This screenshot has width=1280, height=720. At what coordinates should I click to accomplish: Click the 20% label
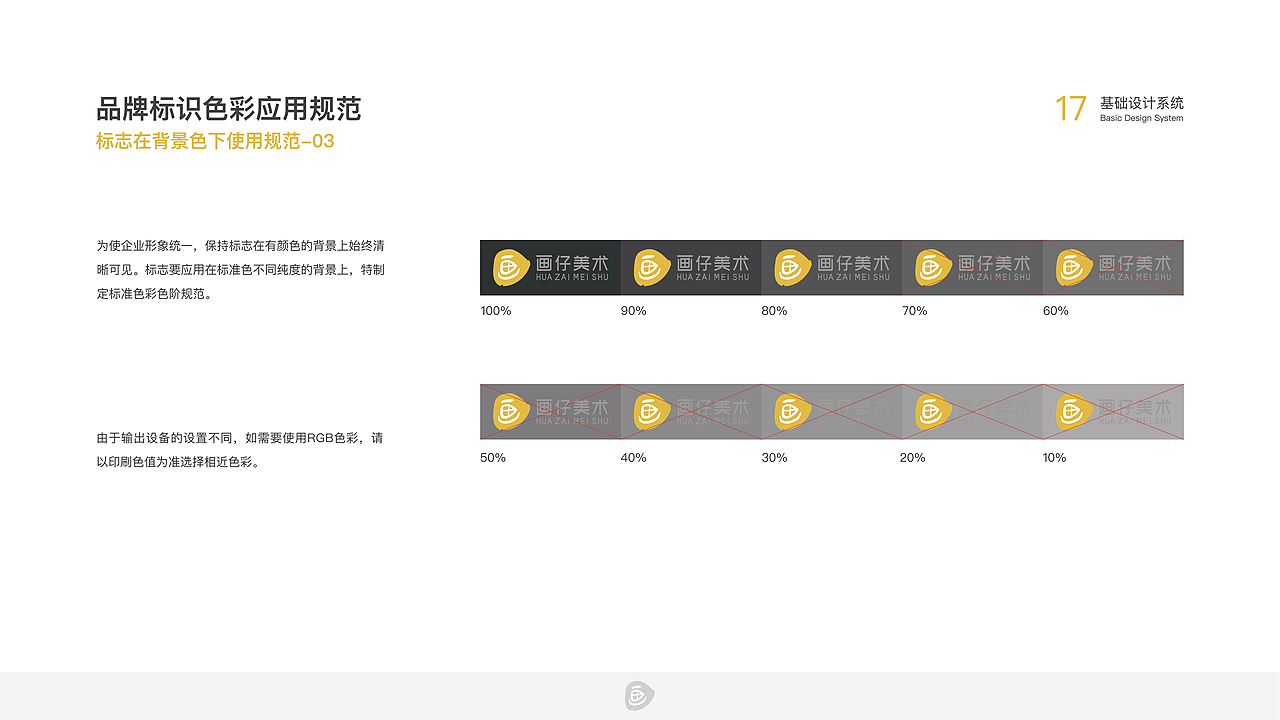pyautogui.click(x=913, y=458)
